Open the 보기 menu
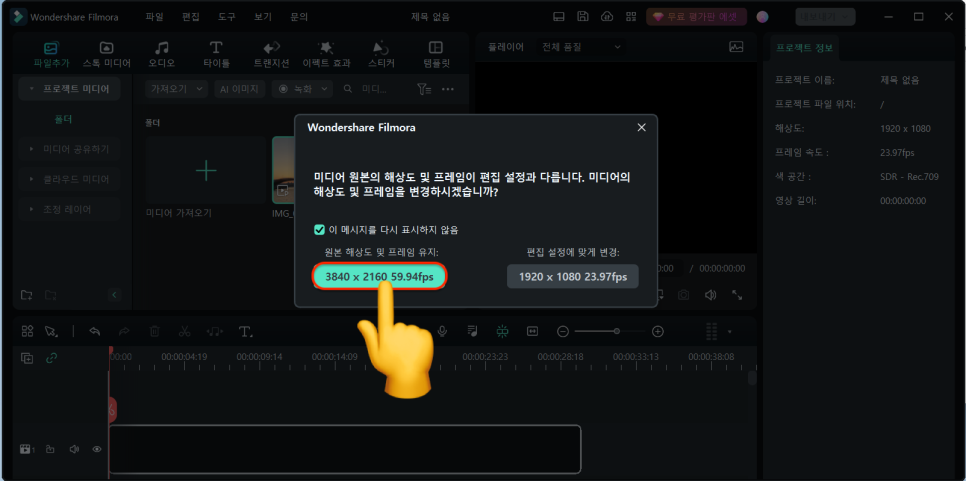 (x=263, y=17)
